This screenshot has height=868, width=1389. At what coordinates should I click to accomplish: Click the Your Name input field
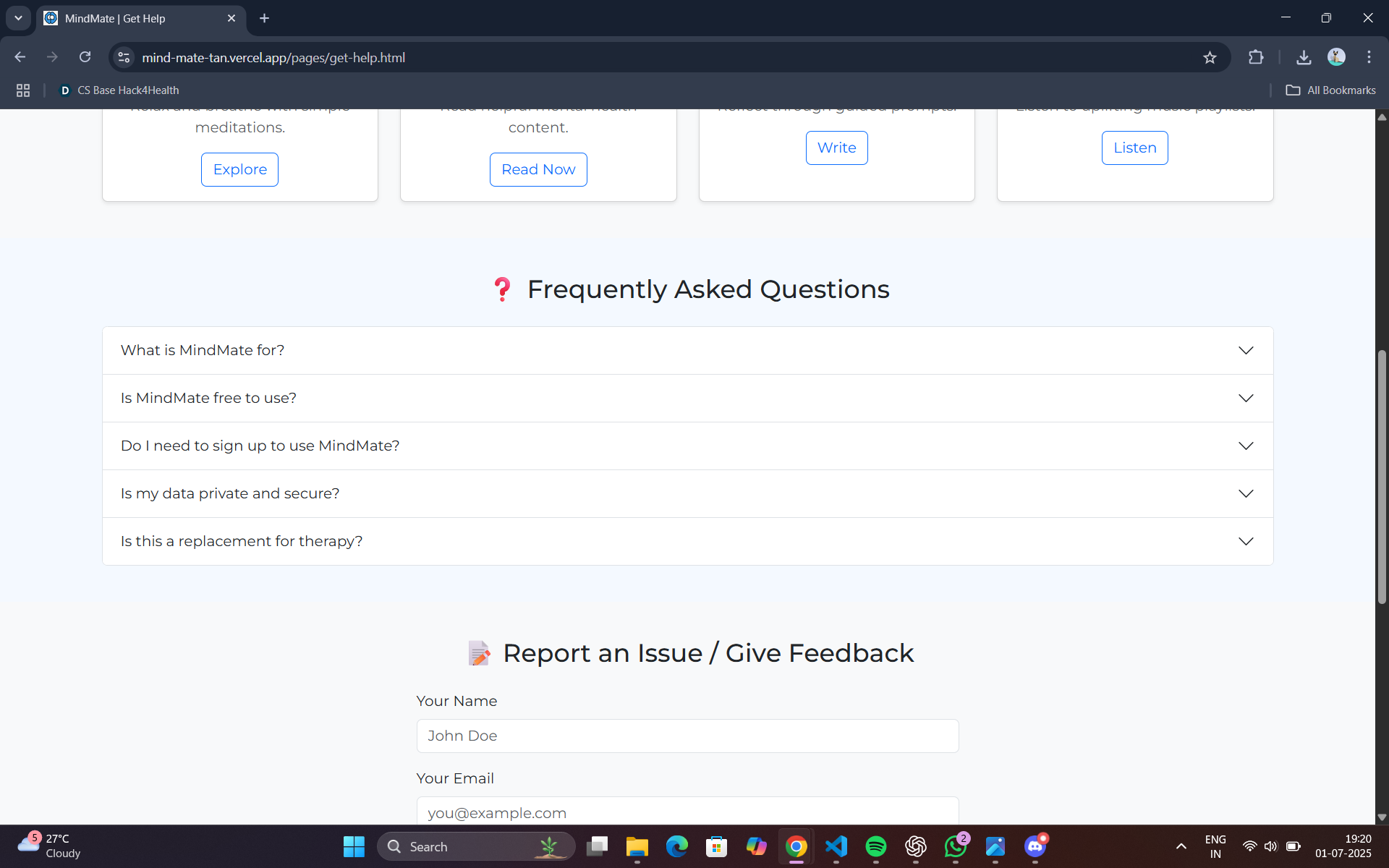[x=687, y=736]
